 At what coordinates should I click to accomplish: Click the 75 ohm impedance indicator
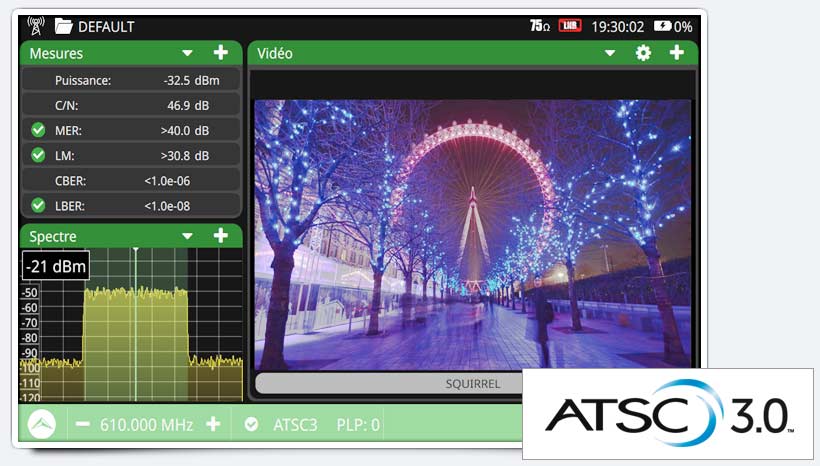tap(540, 26)
